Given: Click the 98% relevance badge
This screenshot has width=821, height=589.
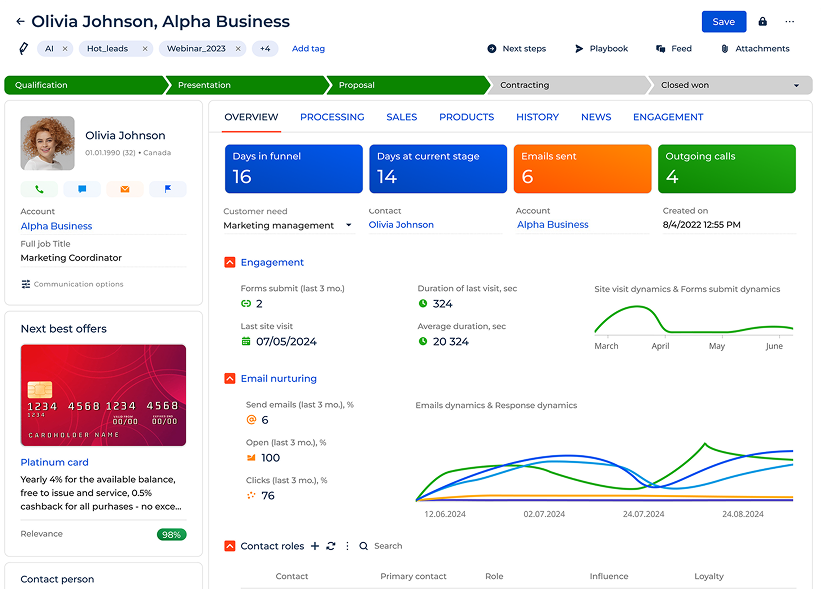Looking at the screenshot, I should (171, 535).
